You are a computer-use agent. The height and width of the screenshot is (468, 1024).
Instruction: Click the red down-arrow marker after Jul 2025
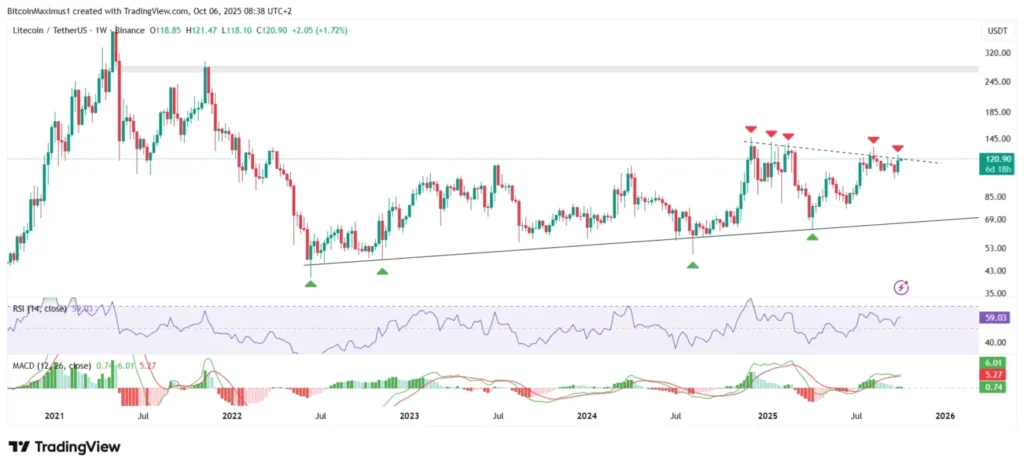point(873,140)
